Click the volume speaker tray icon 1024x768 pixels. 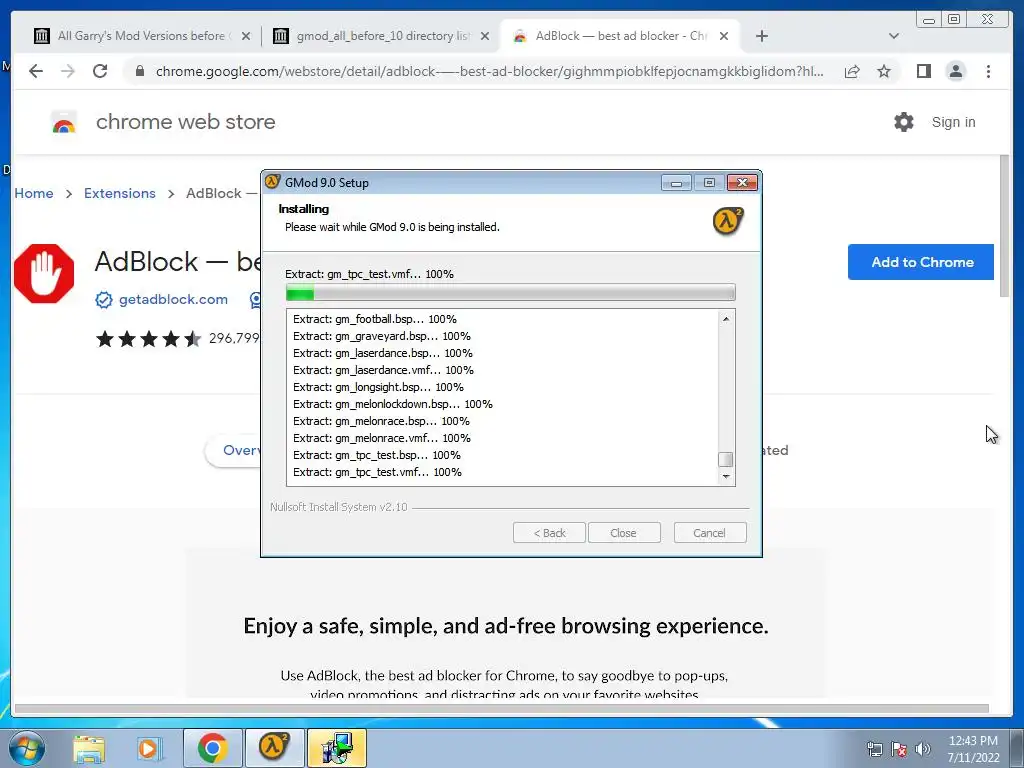(x=922, y=749)
